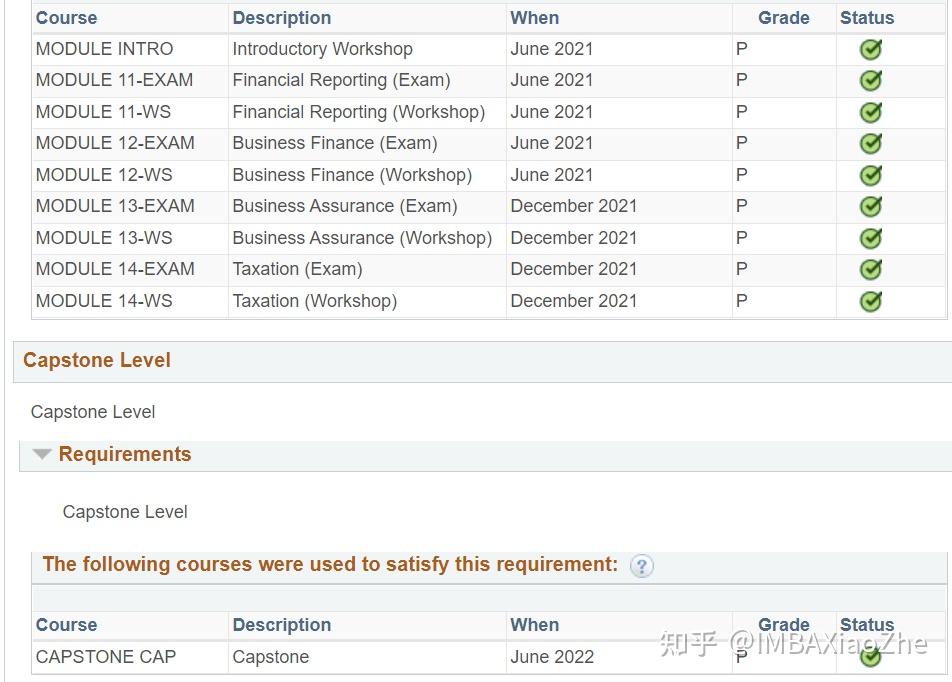This screenshot has width=952, height=682.
Task: Click status icon for MODULE 11-EXAM
Action: click(x=871, y=81)
